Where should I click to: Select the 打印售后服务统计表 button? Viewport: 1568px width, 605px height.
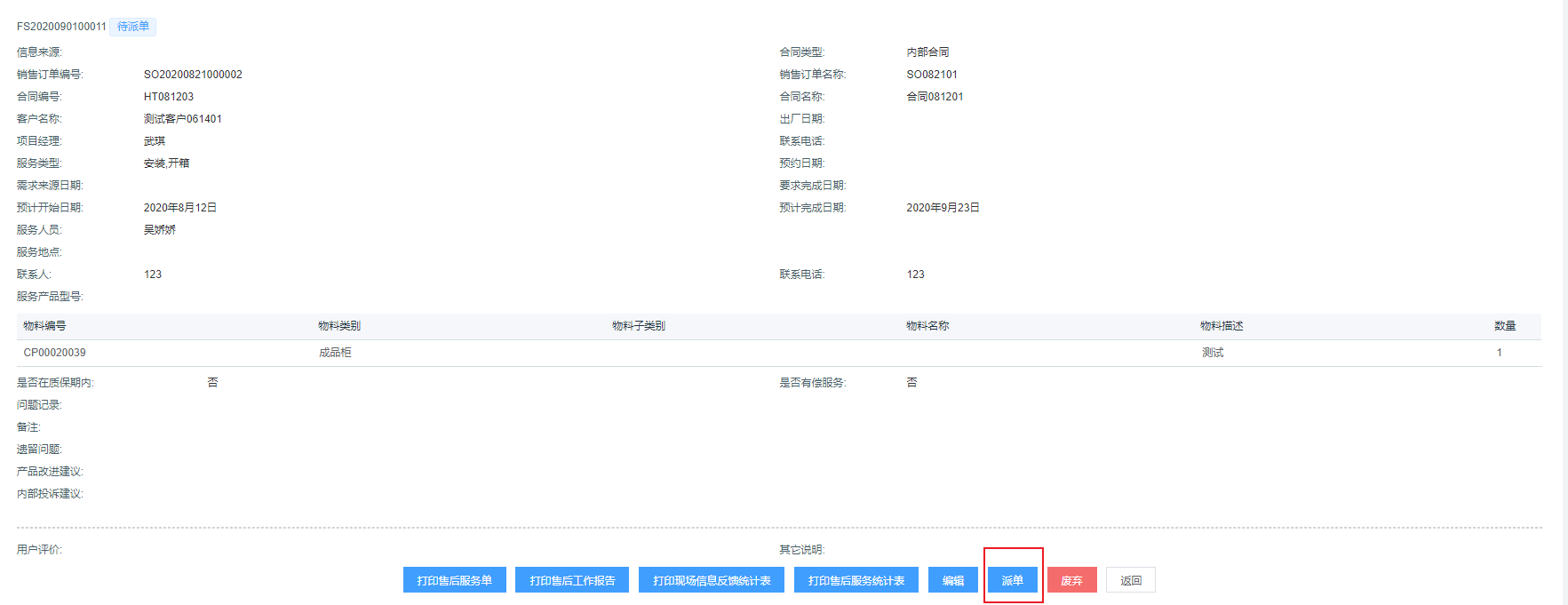pos(856,580)
